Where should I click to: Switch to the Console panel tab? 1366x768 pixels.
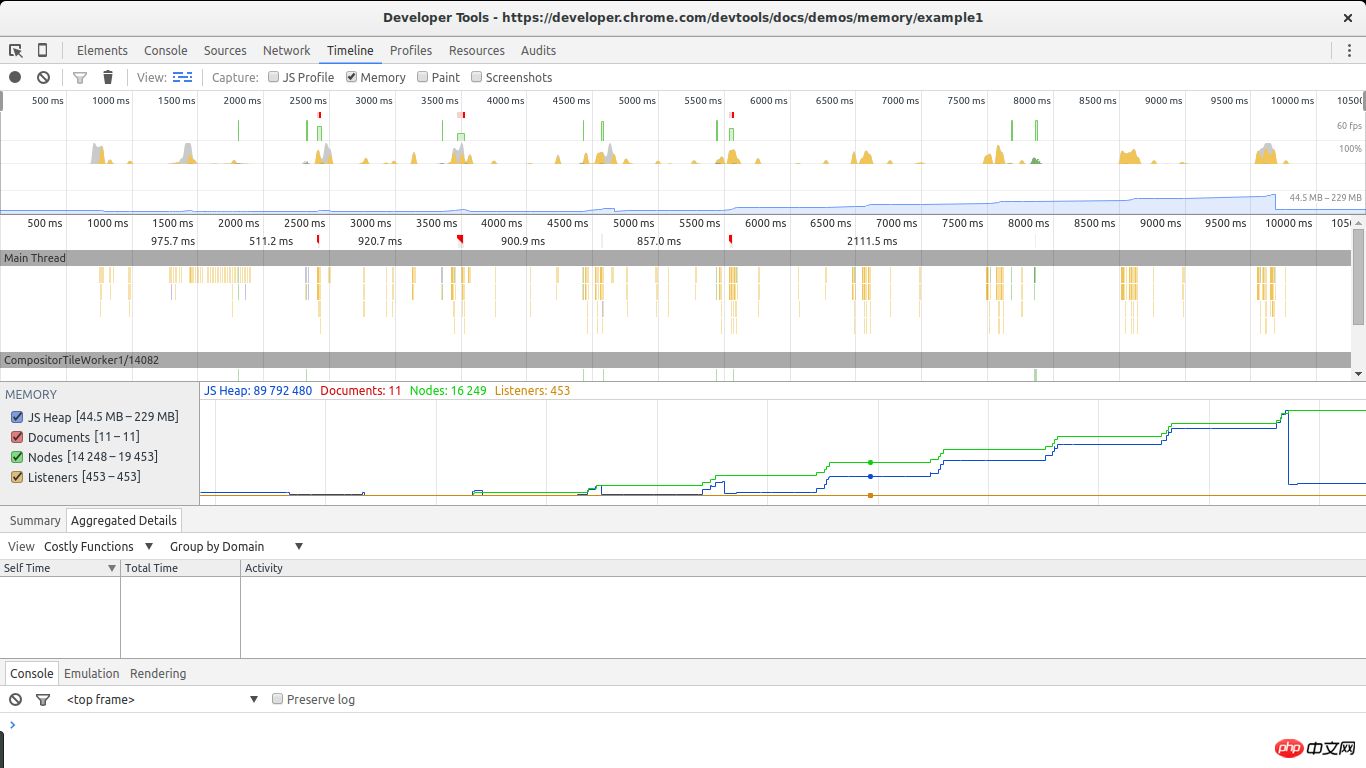[166, 50]
